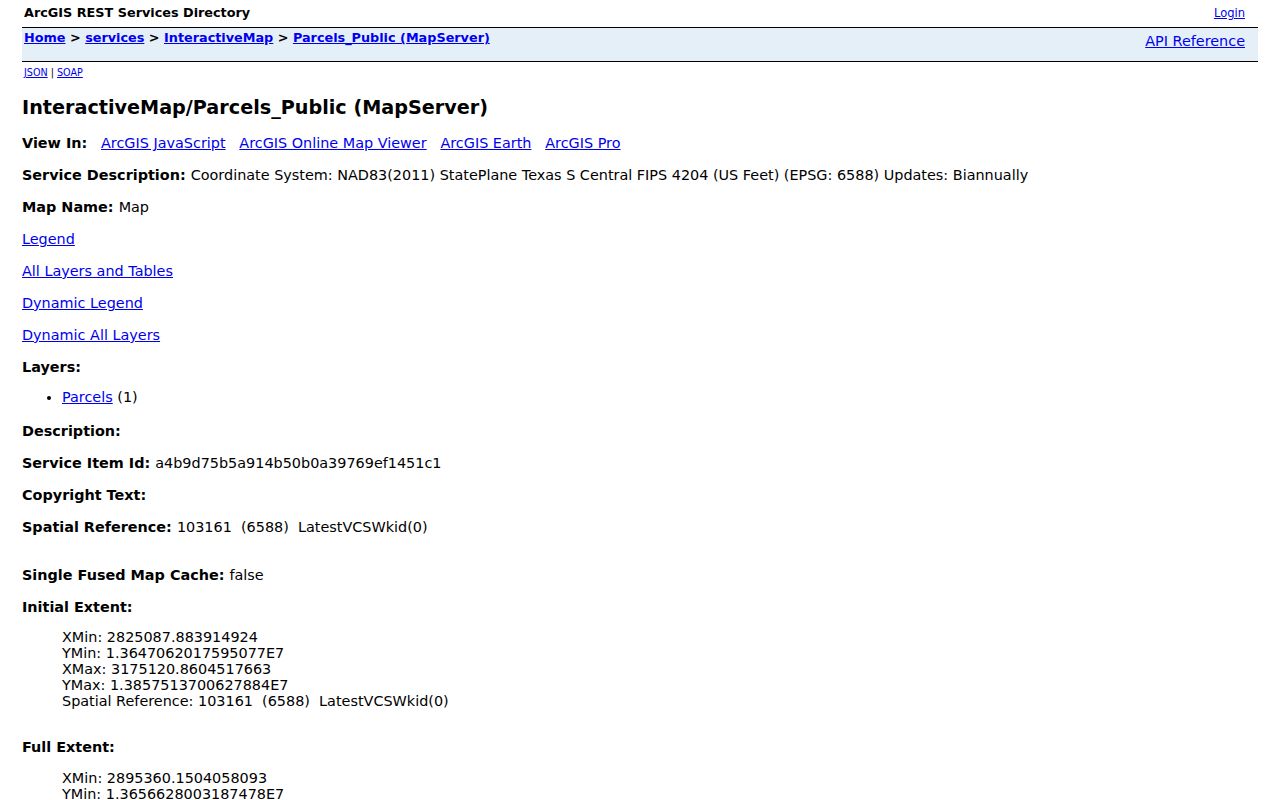Open the Login link

tap(1229, 13)
